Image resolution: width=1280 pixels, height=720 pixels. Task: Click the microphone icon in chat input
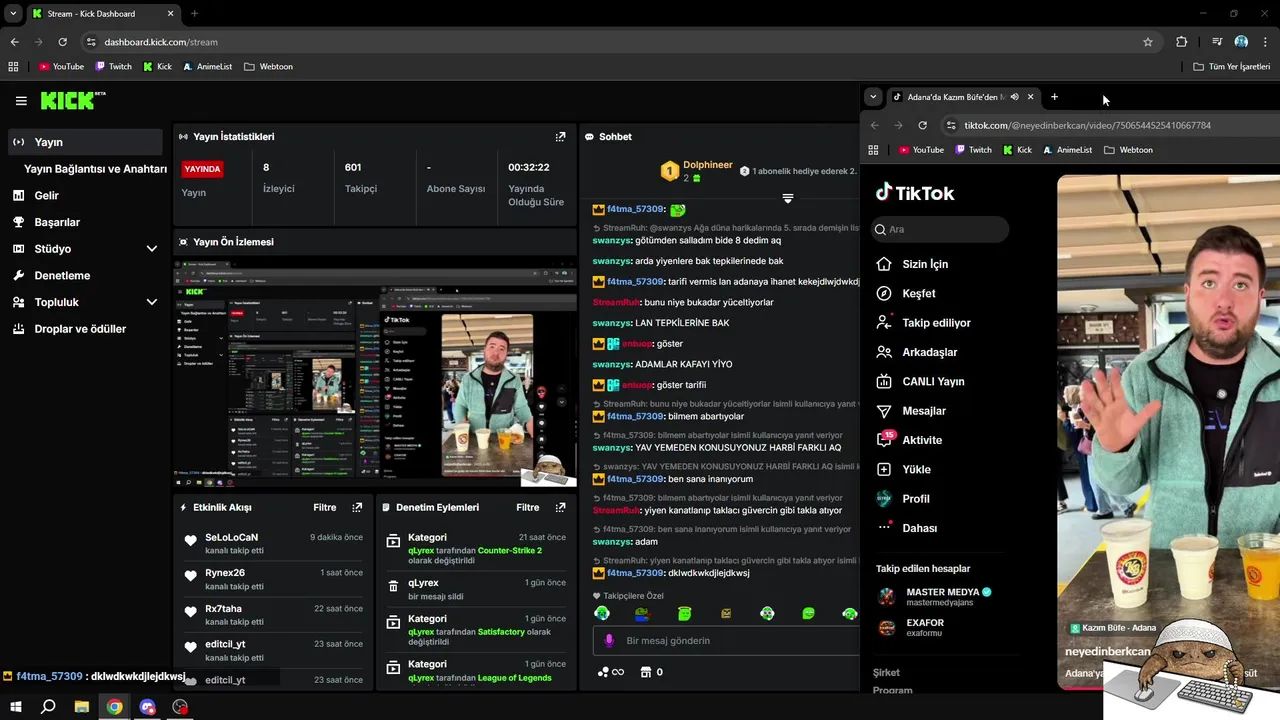tap(609, 640)
